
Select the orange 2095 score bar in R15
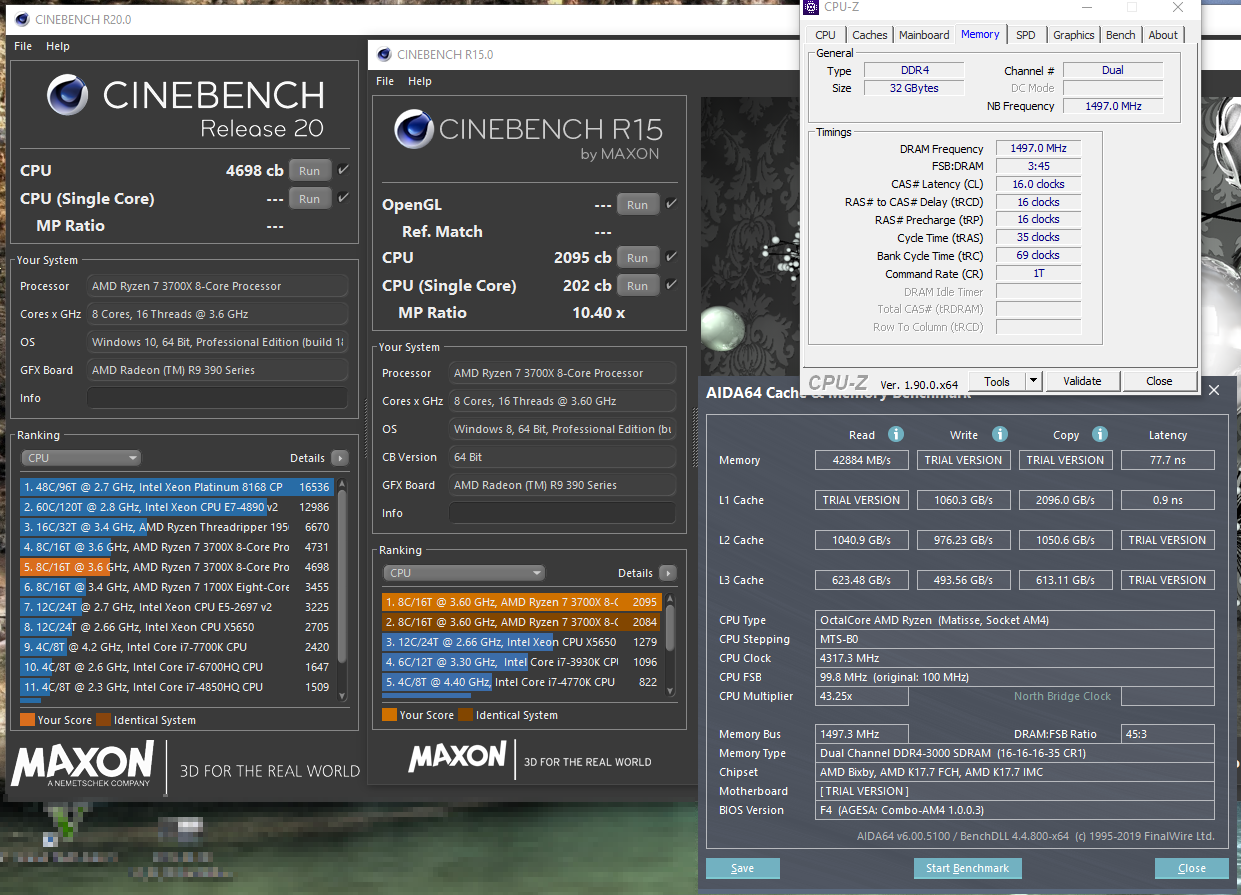coord(521,602)
